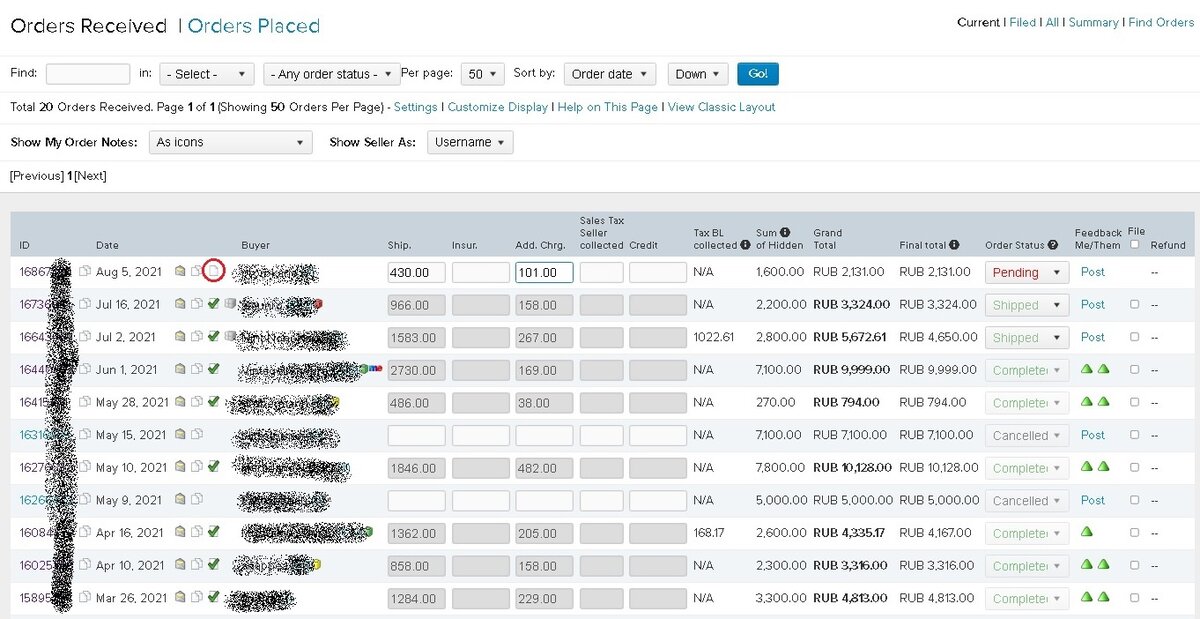Click copy icon before Apr 16, 2021 date
This screenshot has width=1200, height=619.
pos(85,533)
